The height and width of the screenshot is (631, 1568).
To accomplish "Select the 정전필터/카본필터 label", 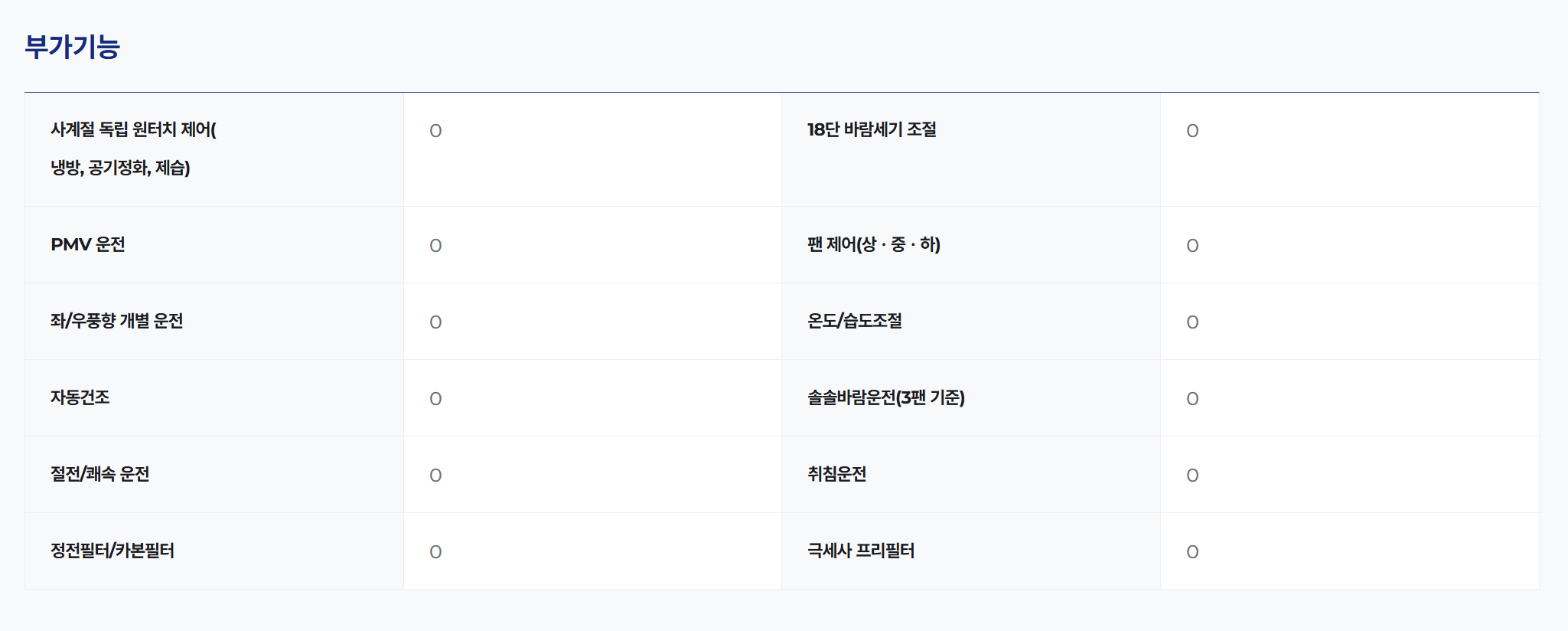I will (112, 551).
